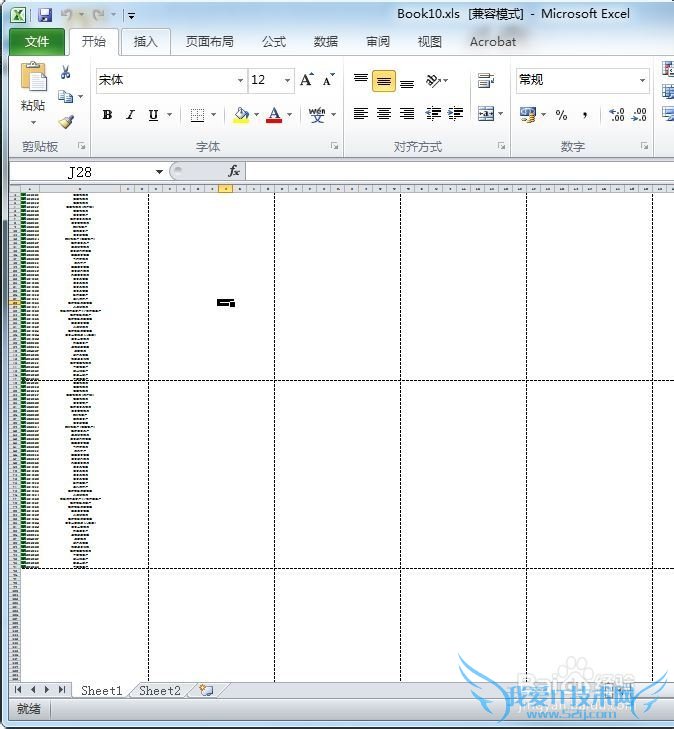Viewport: 674px width, 729px height.
Task: Expand the Paste options arrow under 粘贴
Action: (x=33, y=122)
